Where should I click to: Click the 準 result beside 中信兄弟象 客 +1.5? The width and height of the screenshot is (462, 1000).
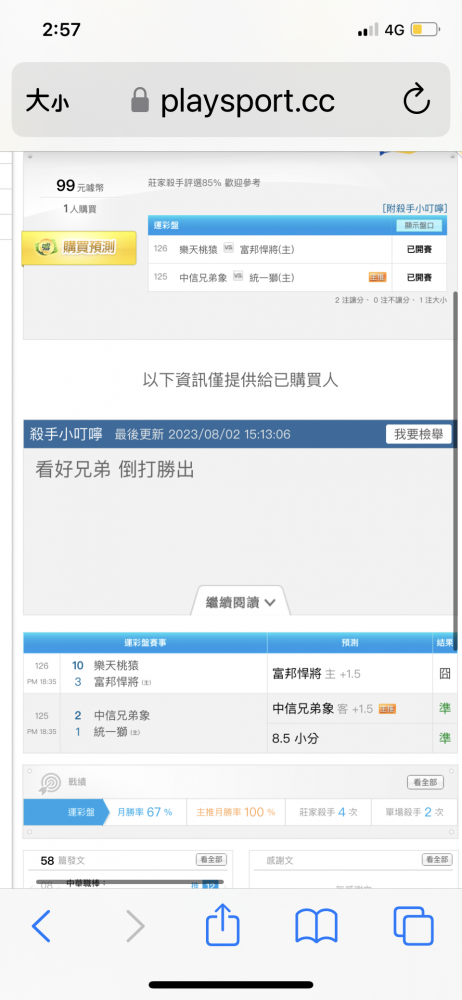click(445, 709)
